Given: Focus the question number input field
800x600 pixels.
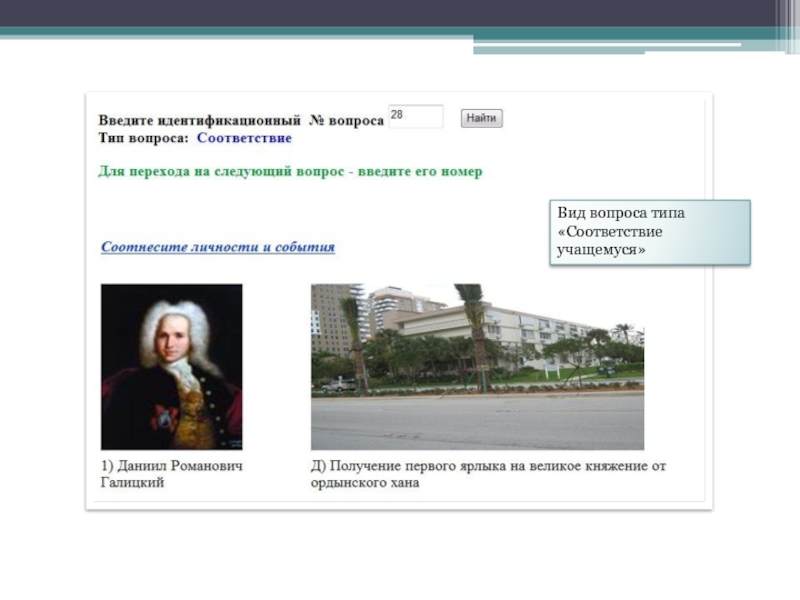Looking at the screenshot, I should click(x=415, y=117).
